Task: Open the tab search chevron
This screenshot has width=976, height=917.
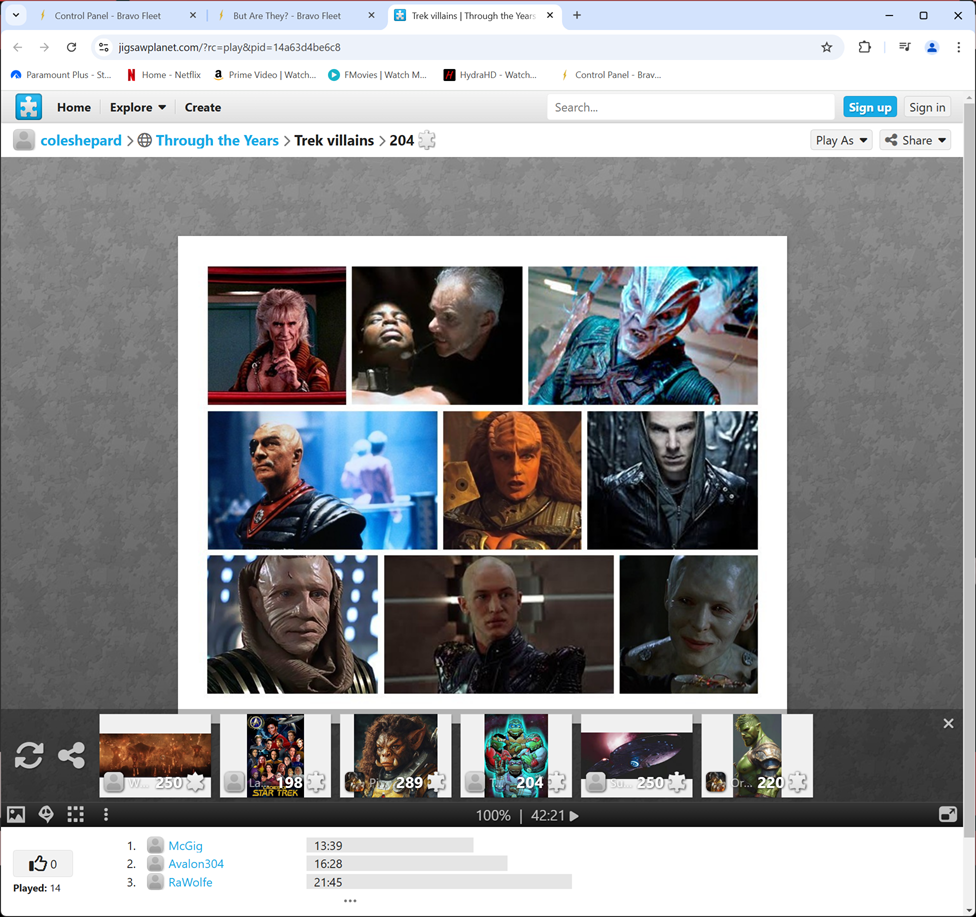Action: [16, 16]
